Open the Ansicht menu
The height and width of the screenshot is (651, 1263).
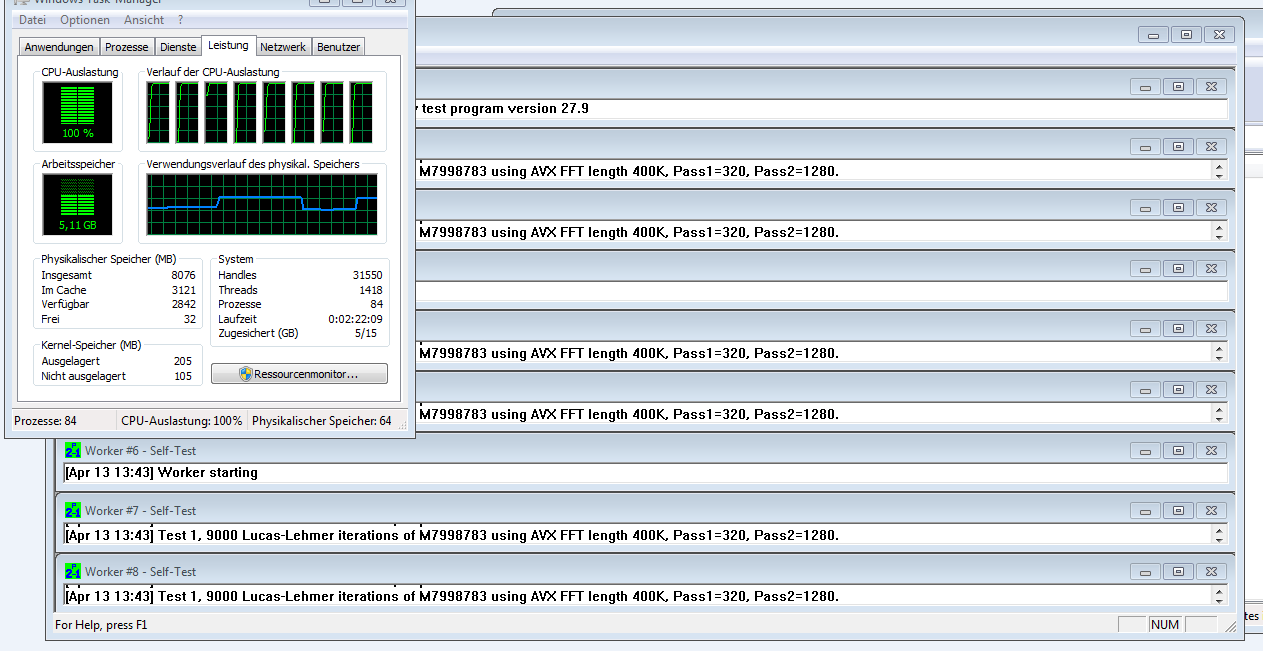pyautogui.click(x=144, y=20)
